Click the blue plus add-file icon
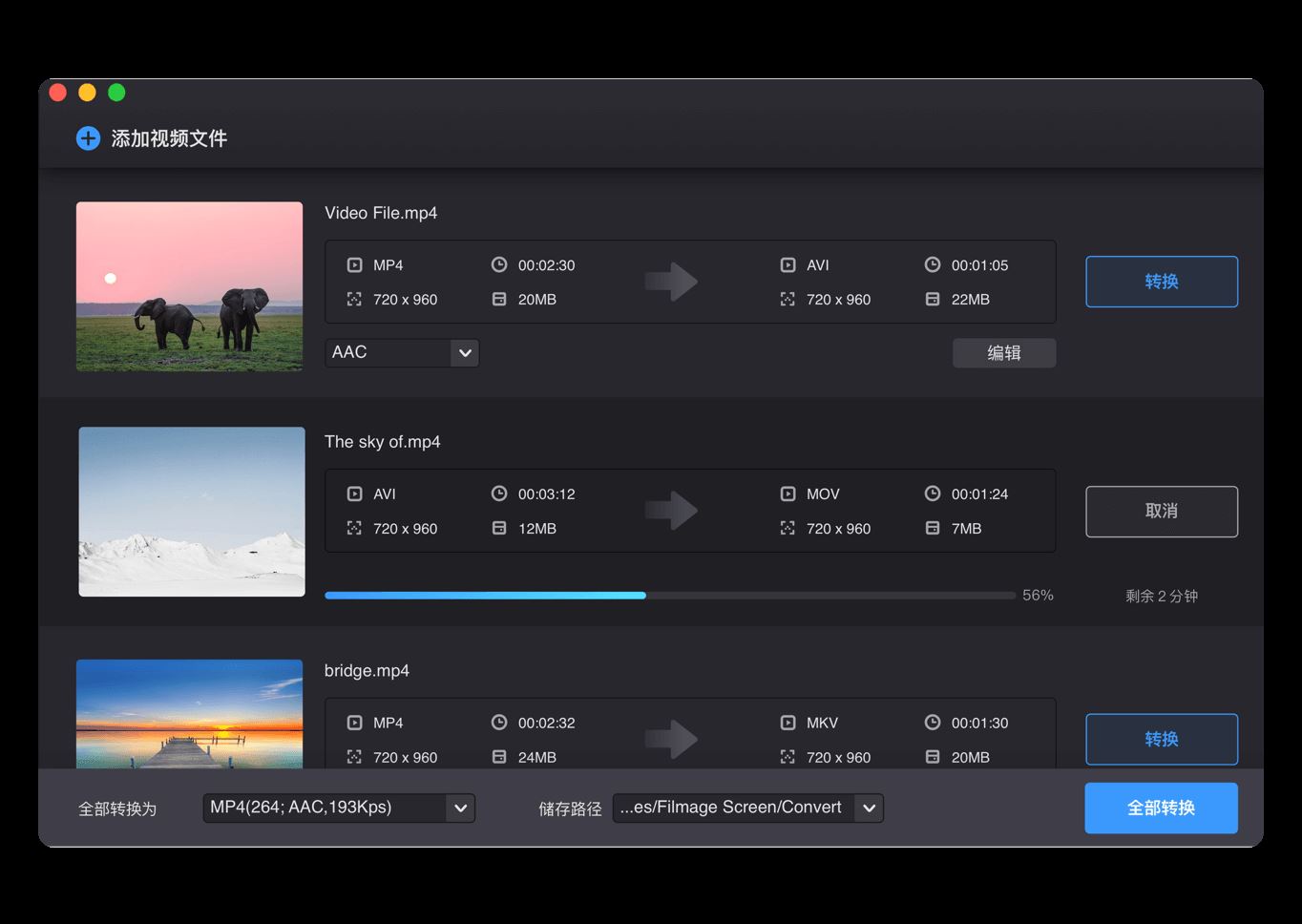This screenshot has height=924, width=1302. click(x=88, y=138)
